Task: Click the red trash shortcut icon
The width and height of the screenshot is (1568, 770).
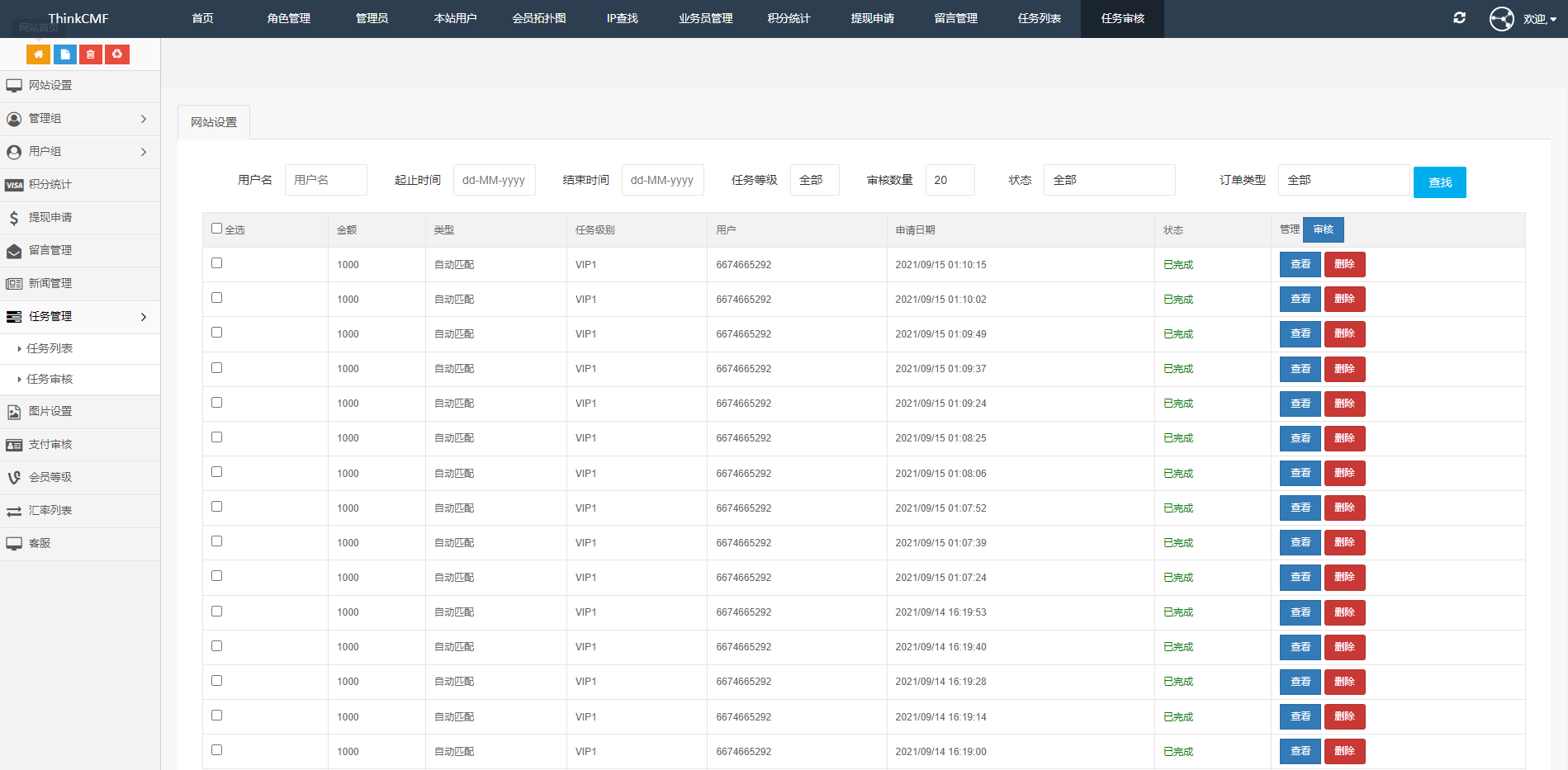Action: click(91, 54)
